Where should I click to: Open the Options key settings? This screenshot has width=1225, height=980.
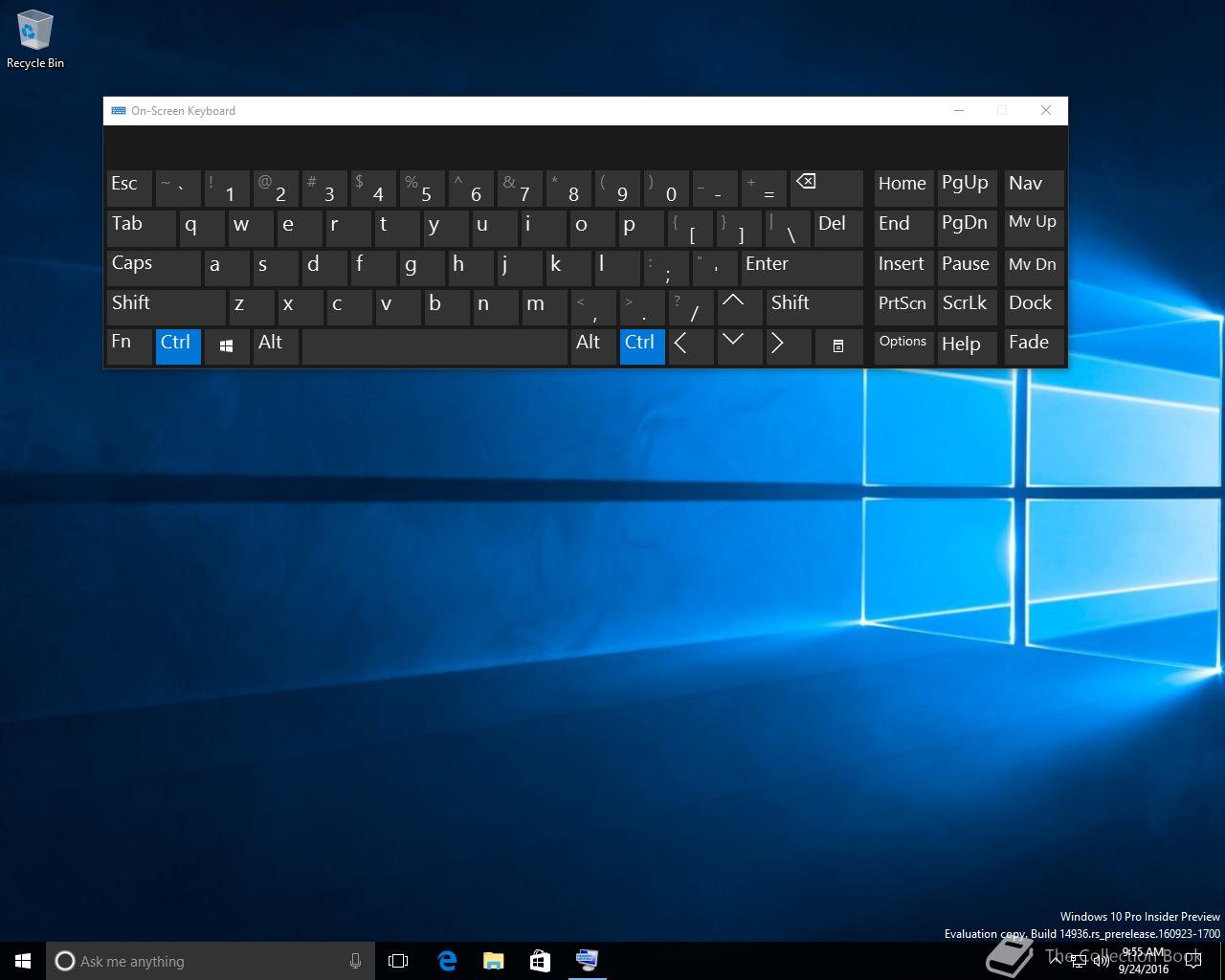point(904,346)
